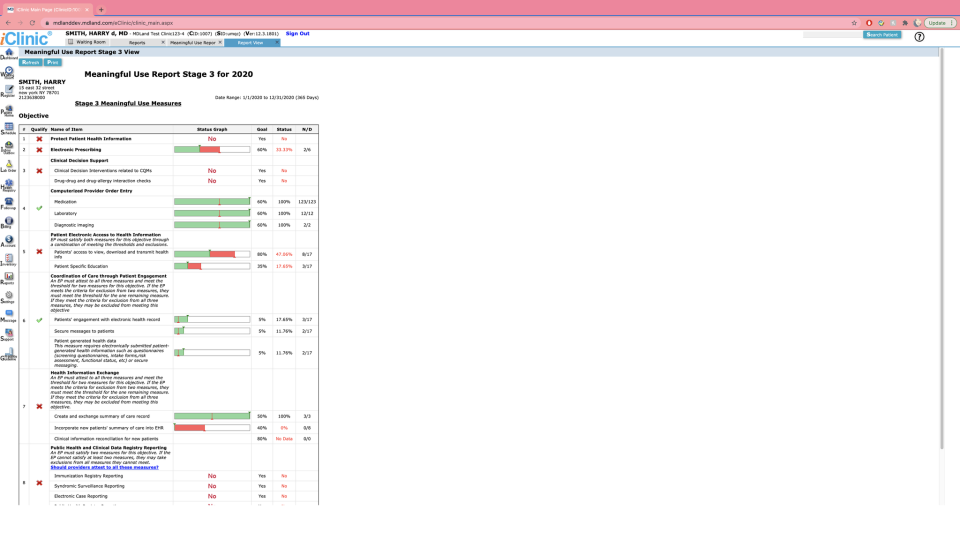
Task: Open the Inventory sidebar icon
Action: (9, 260)
